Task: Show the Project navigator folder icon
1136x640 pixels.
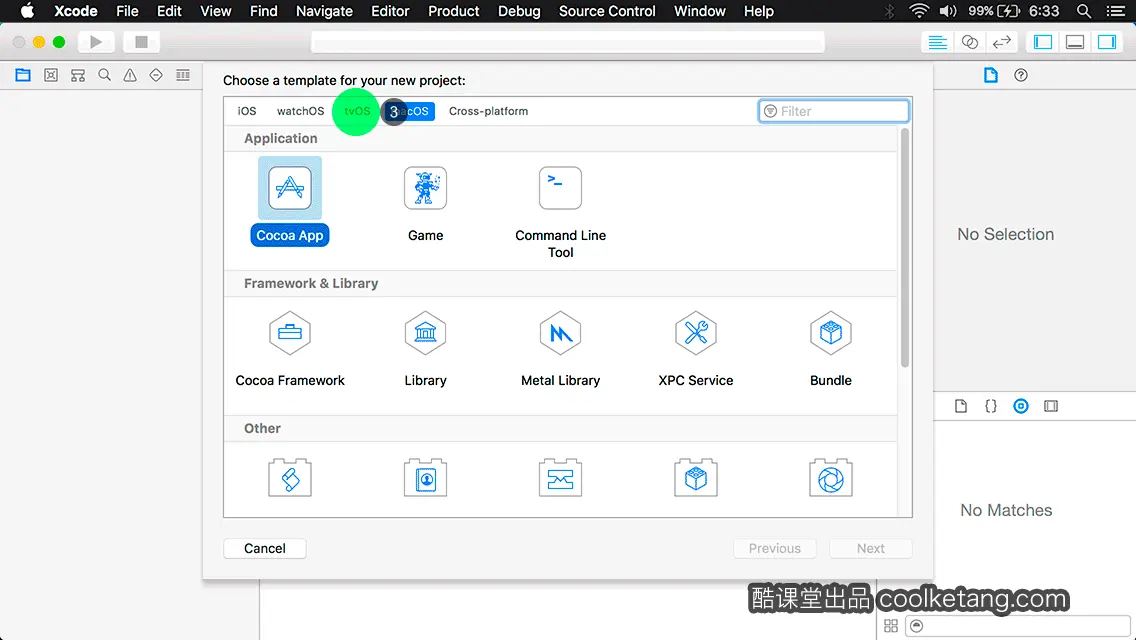Action: pos(23,75)
